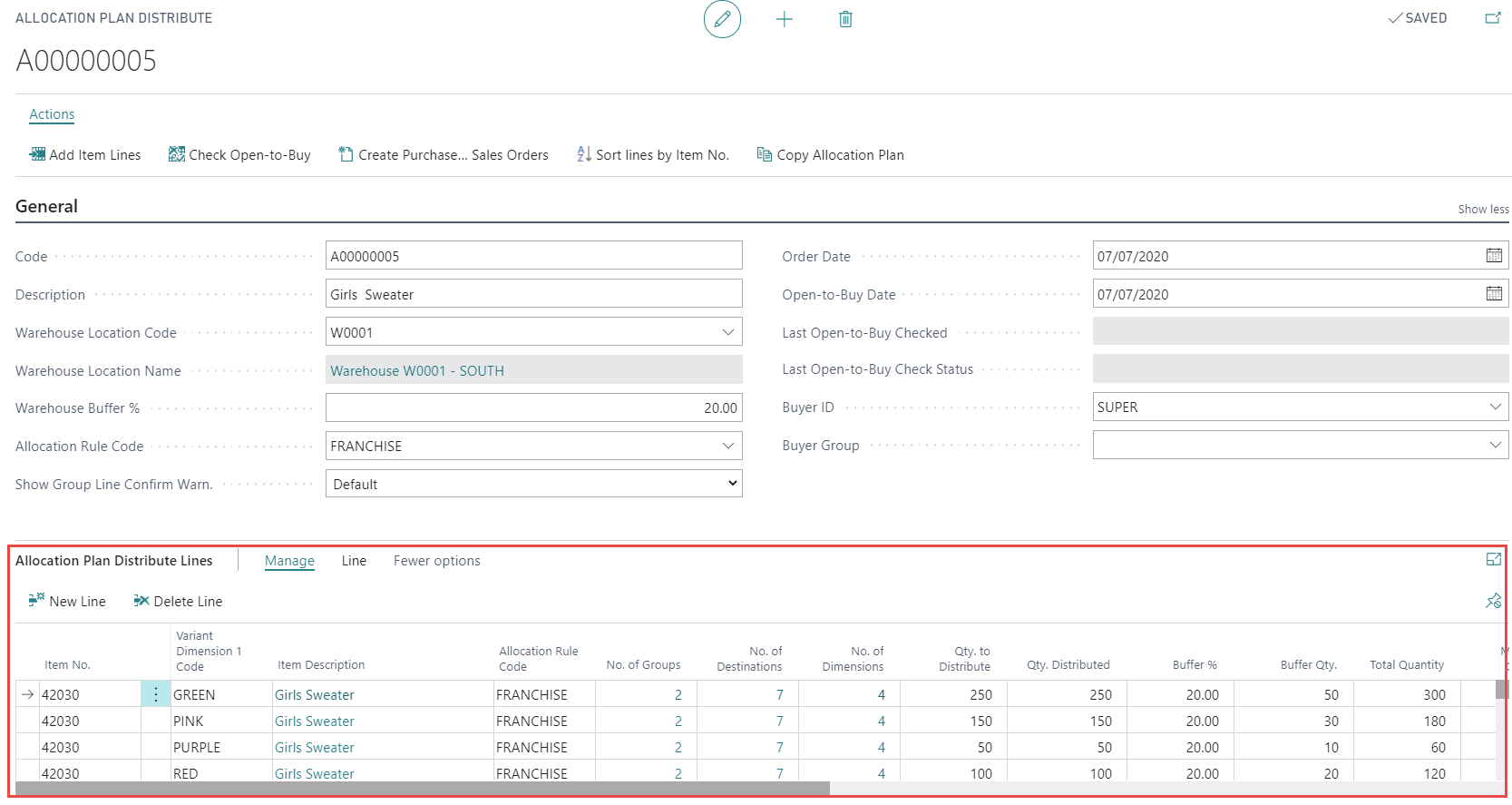Expand the Warehouse Location Code dropdown
The width and height of the screenshot is (1512, 805).
[727, 332]
